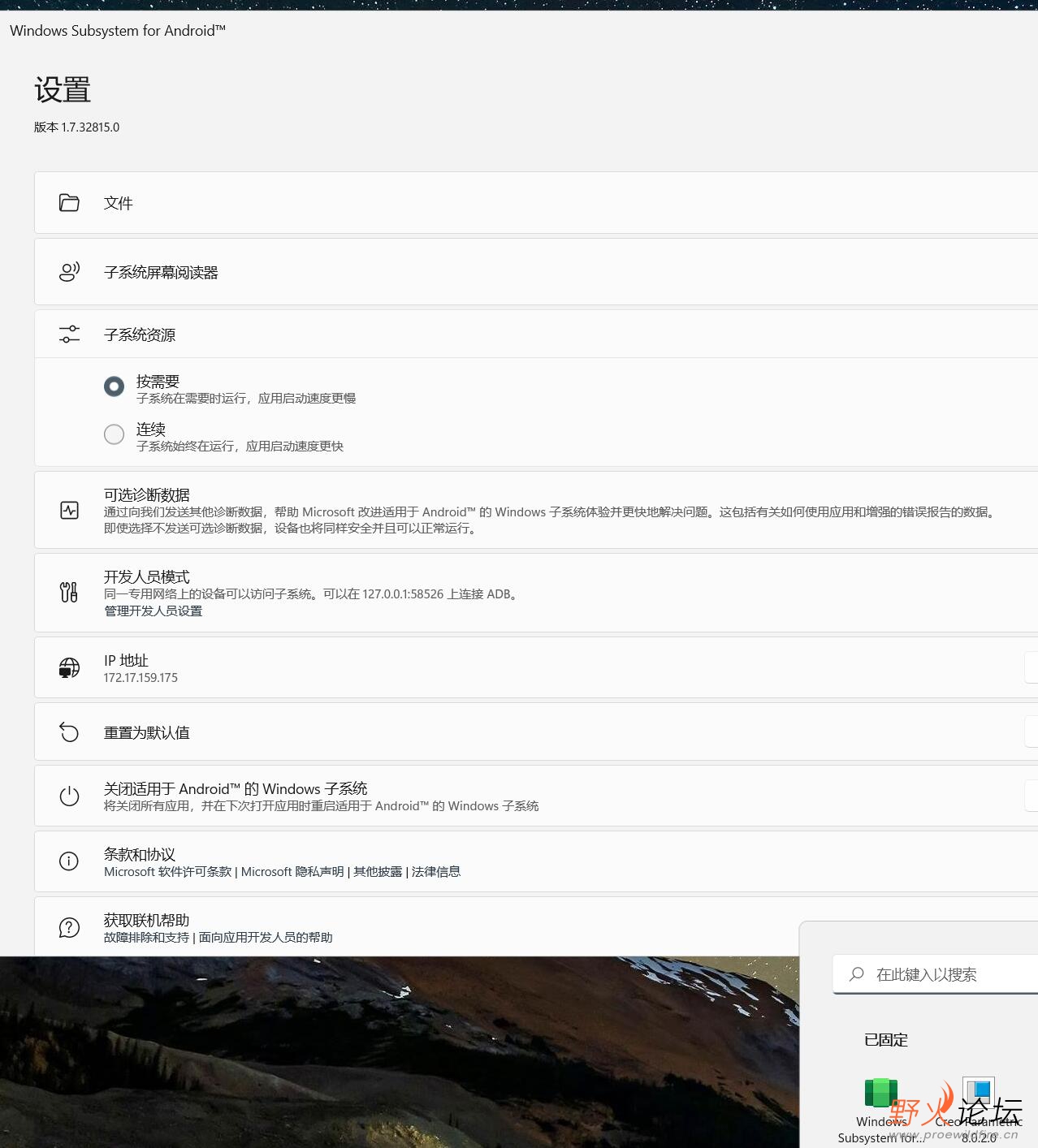
Task: Click the 子系统资源 section heading
Action: click(x=140, y=334)
